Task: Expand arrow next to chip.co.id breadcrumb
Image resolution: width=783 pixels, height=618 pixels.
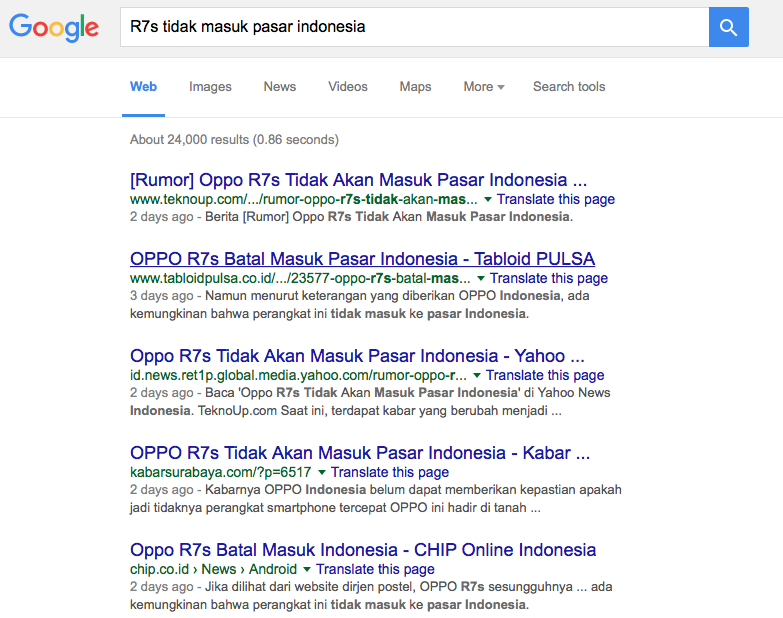Action: [x=307, y=570]
